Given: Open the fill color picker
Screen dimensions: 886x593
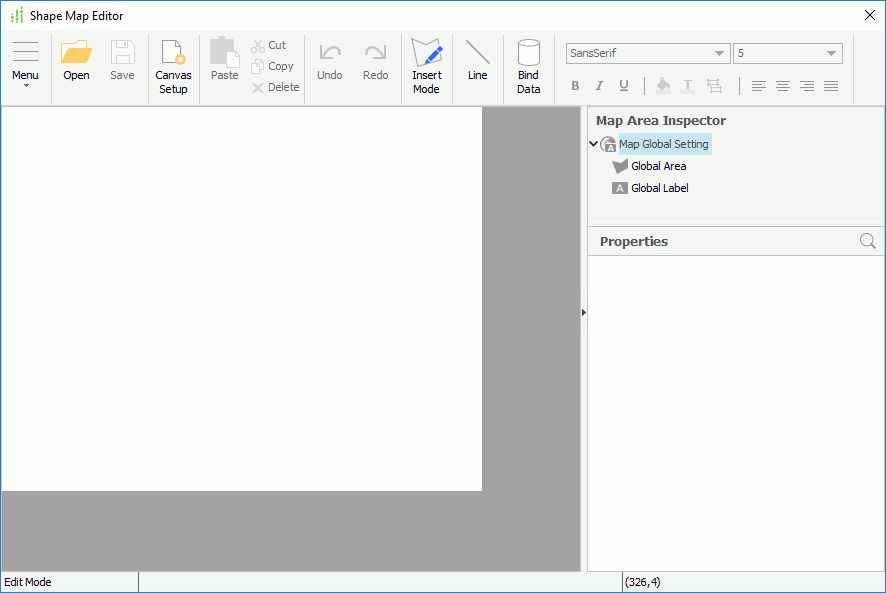Looking at the screenshot, I should pos(663,86).
